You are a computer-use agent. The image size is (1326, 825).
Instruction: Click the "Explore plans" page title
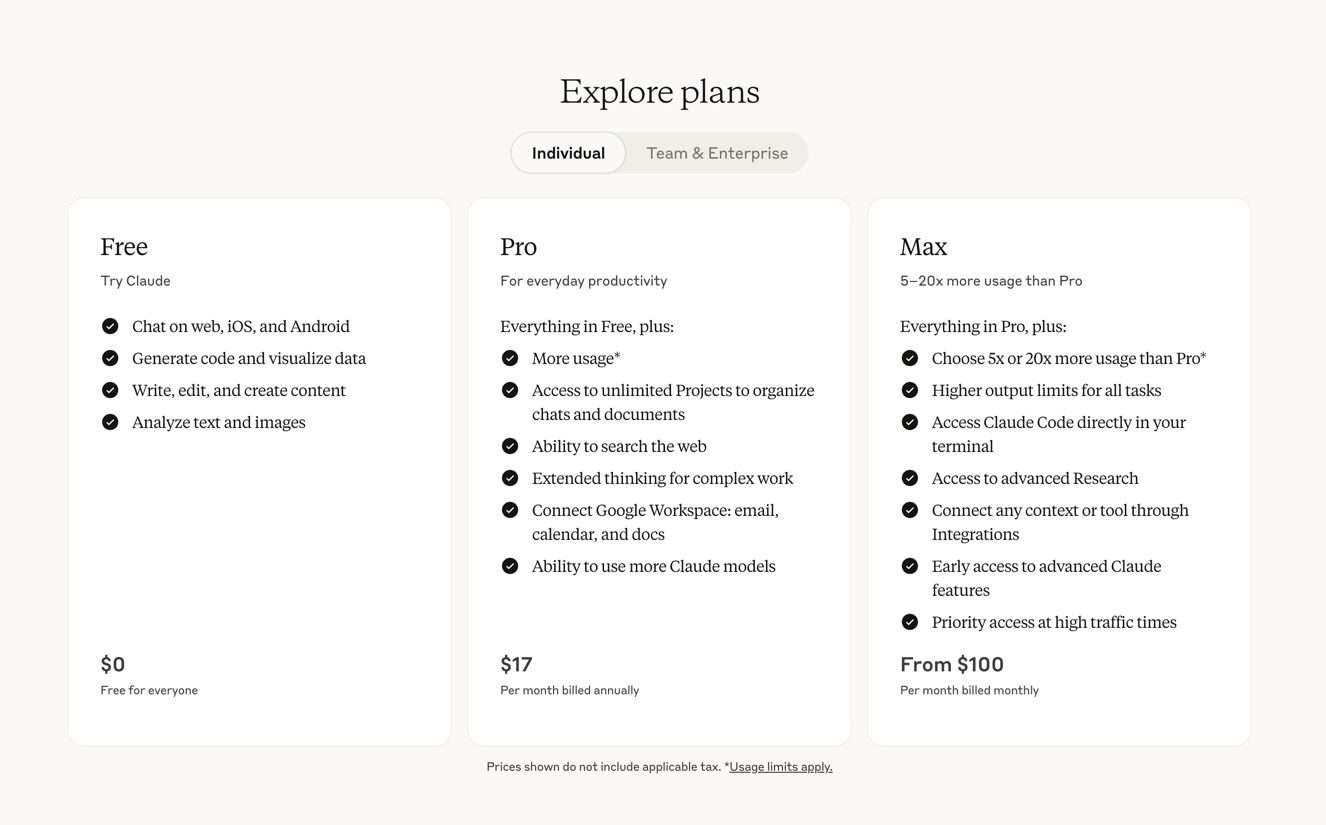[x=660, y=92]
